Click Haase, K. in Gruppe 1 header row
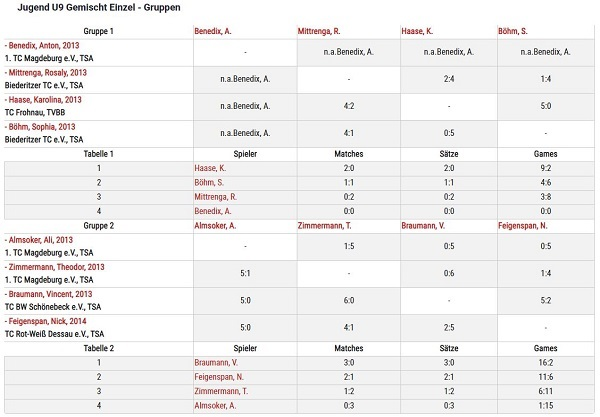 click(417, 31)
